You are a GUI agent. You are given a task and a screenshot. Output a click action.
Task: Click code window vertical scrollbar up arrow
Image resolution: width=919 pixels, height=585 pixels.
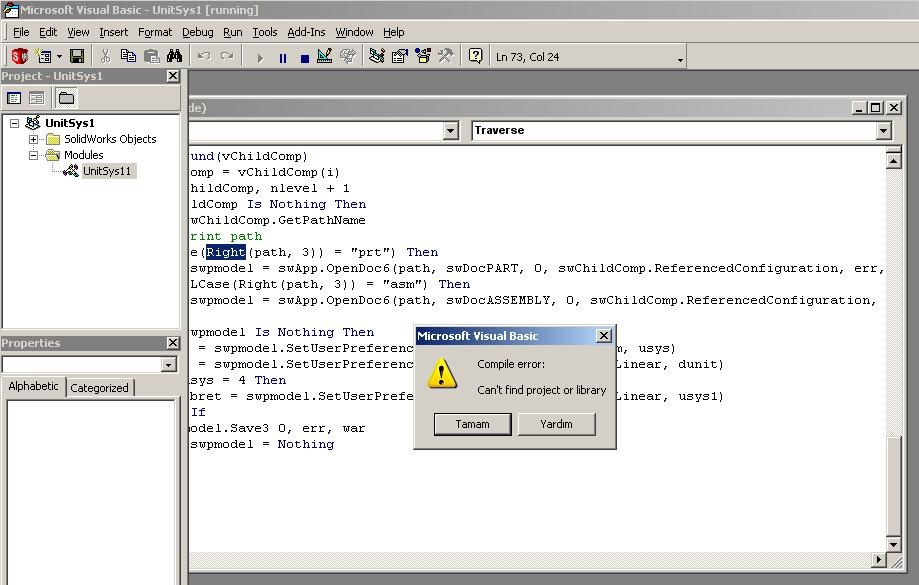click(x=893, y=159)
